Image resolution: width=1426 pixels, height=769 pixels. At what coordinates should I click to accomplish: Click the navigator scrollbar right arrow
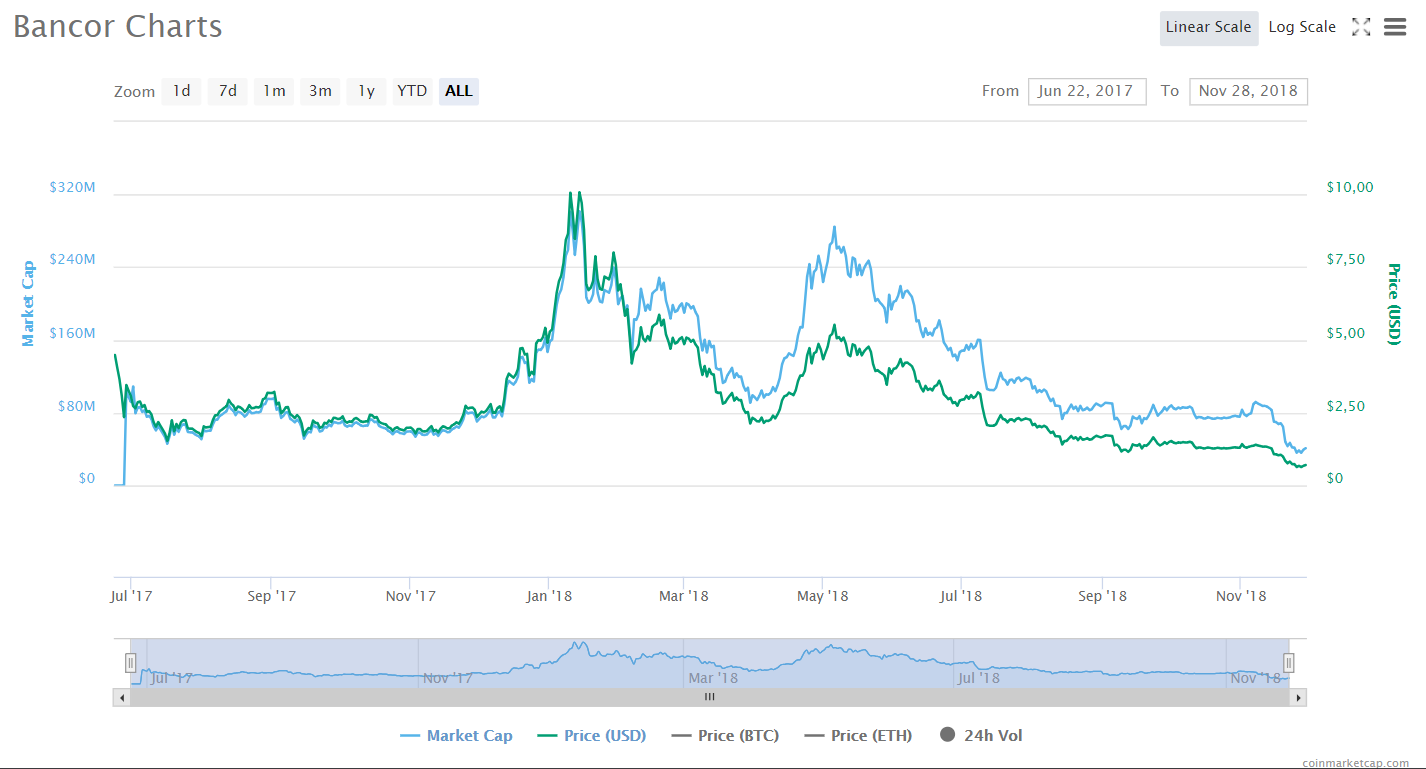click(1298, 697)
